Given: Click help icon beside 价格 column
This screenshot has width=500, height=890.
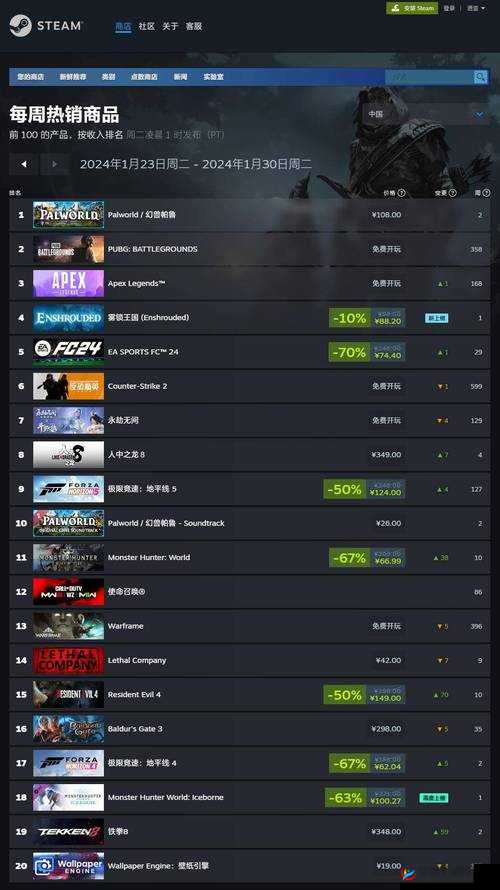Looking at the screenshot, I should 402,193.
